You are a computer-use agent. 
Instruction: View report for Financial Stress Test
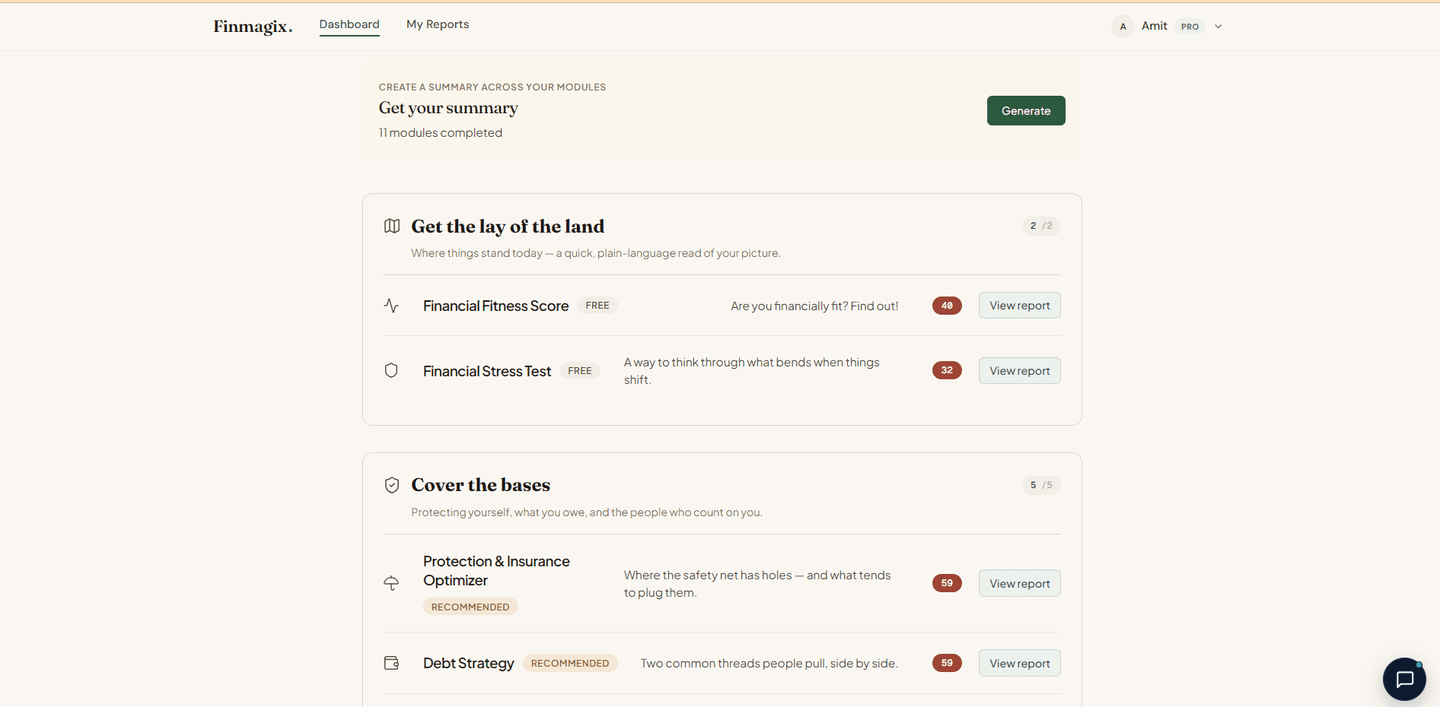[1019, 370]
